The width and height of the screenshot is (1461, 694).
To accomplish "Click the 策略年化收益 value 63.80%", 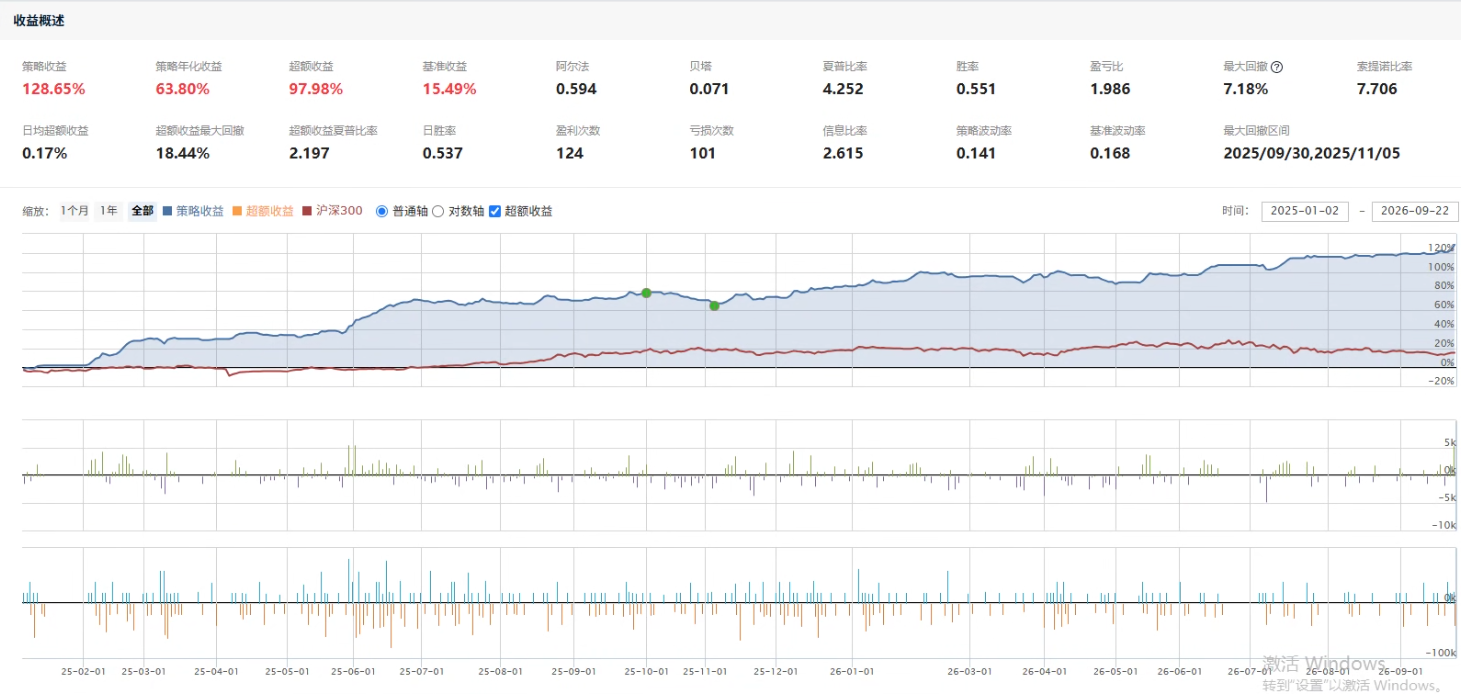I will point(182,89).
